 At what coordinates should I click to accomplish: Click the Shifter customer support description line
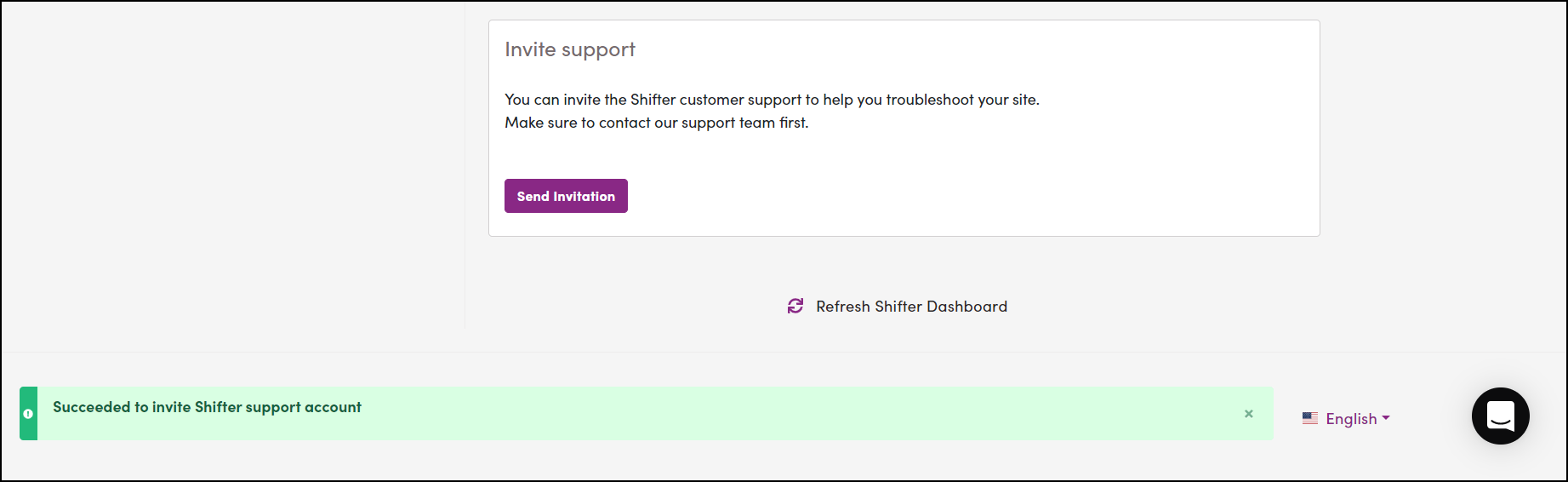pos(772,100)
